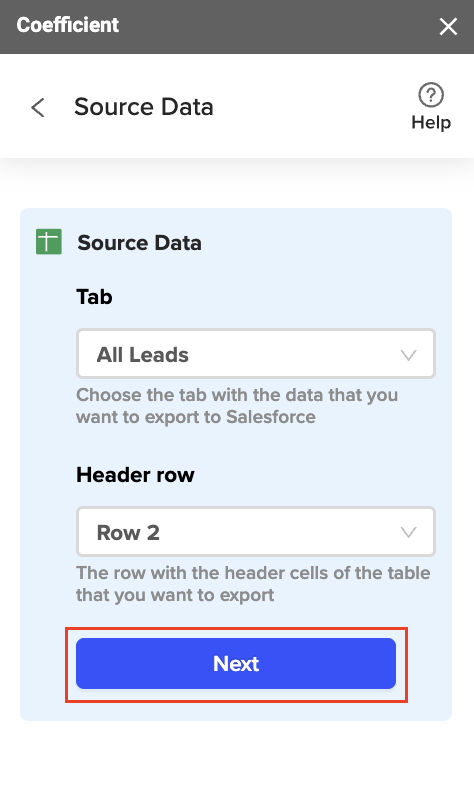Click the Coefficient title in header bar

pos(68,25)
